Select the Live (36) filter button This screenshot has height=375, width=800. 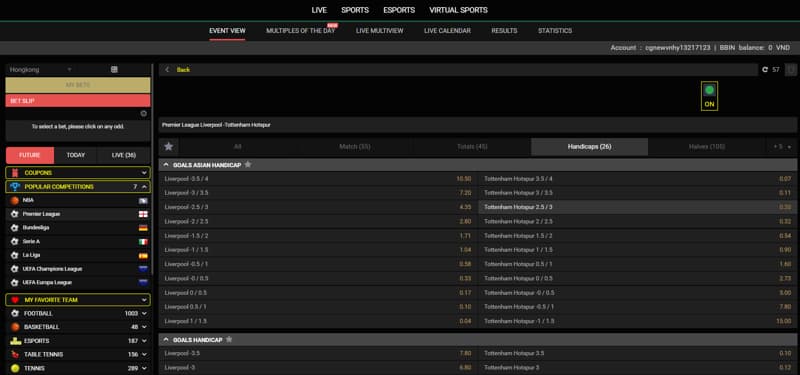tap(124, 155)
